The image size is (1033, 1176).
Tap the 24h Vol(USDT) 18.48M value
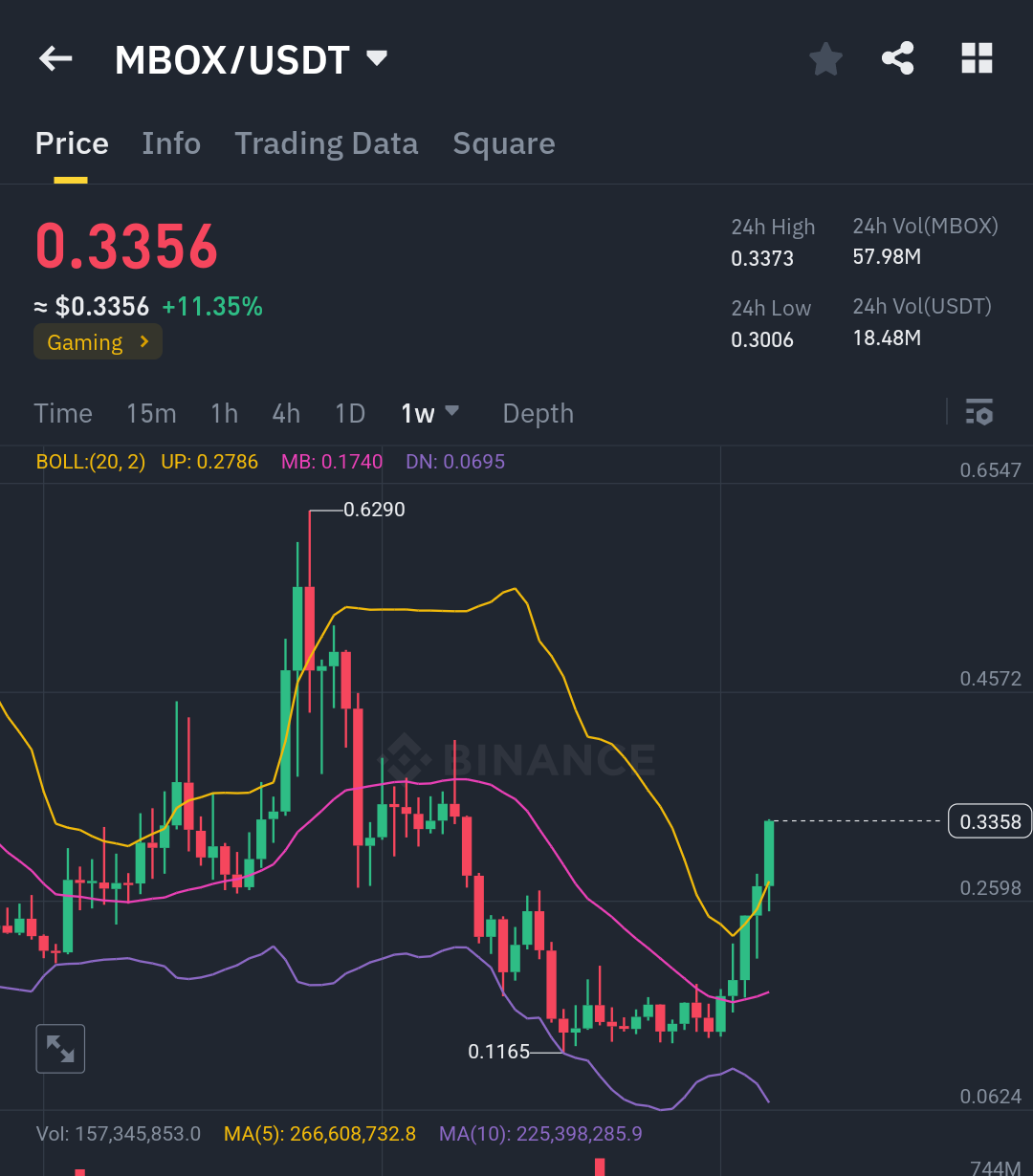887,338
